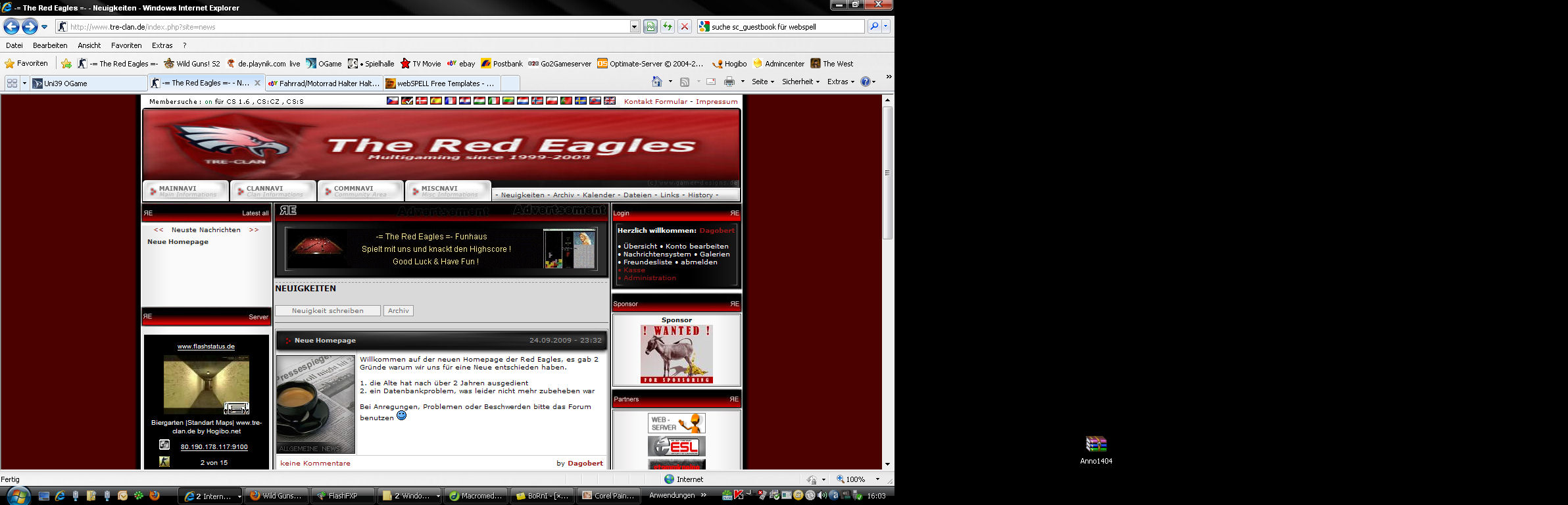Switch to the webSPELL Free Templates tab
Viewport: 1568px width, 505px height.
click(x=442, y=83)
